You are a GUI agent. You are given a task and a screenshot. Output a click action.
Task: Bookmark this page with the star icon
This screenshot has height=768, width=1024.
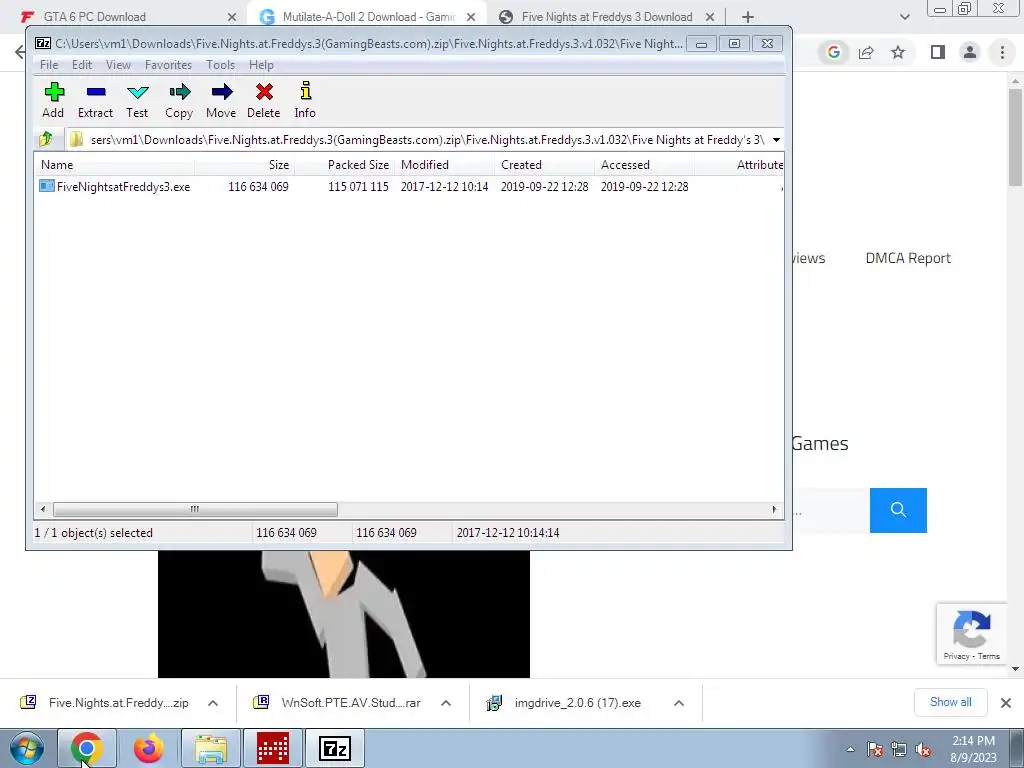tap(898, 52)
